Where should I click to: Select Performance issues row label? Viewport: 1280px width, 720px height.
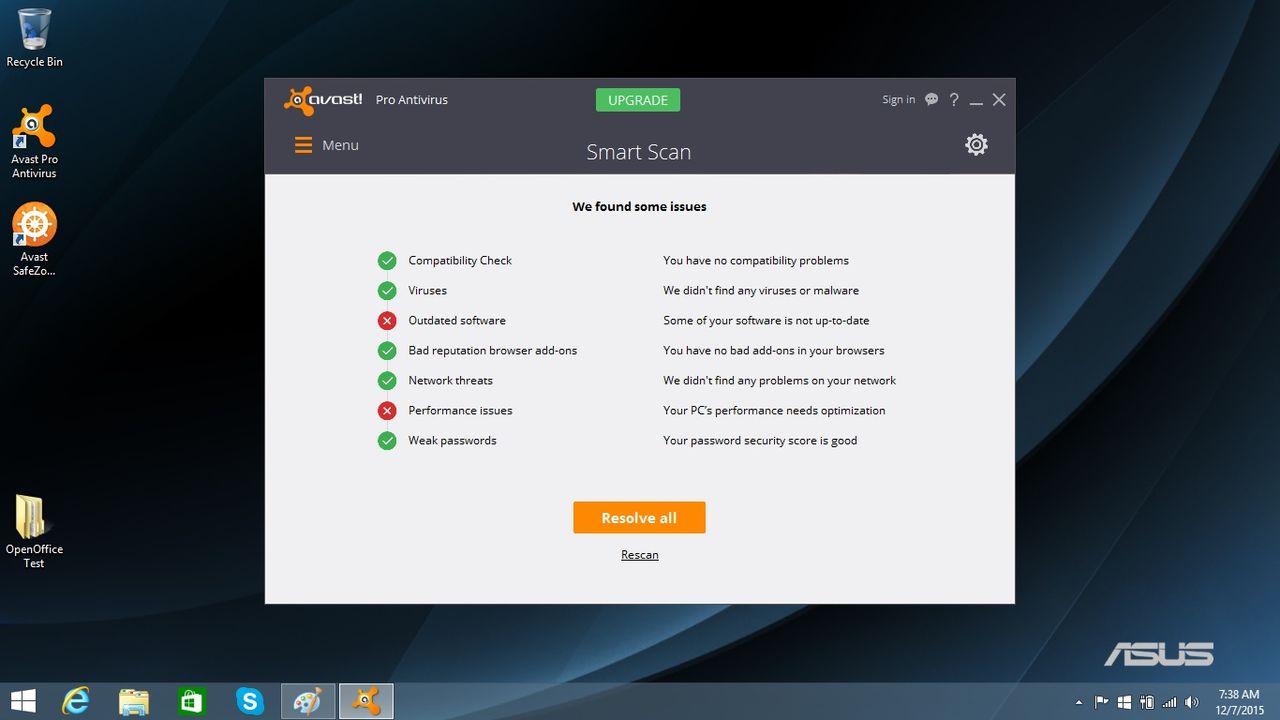[x=460, y=411]
